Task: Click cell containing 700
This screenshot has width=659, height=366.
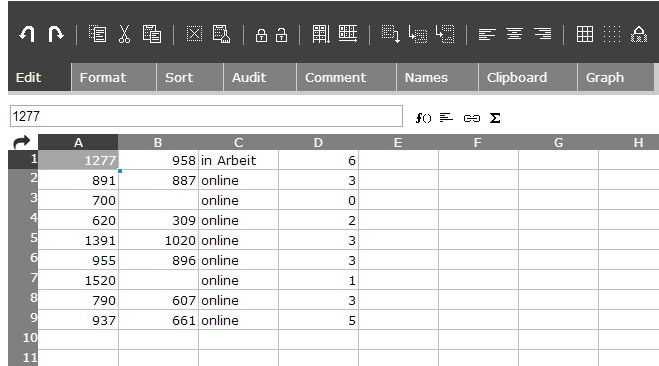Action: 78,200
